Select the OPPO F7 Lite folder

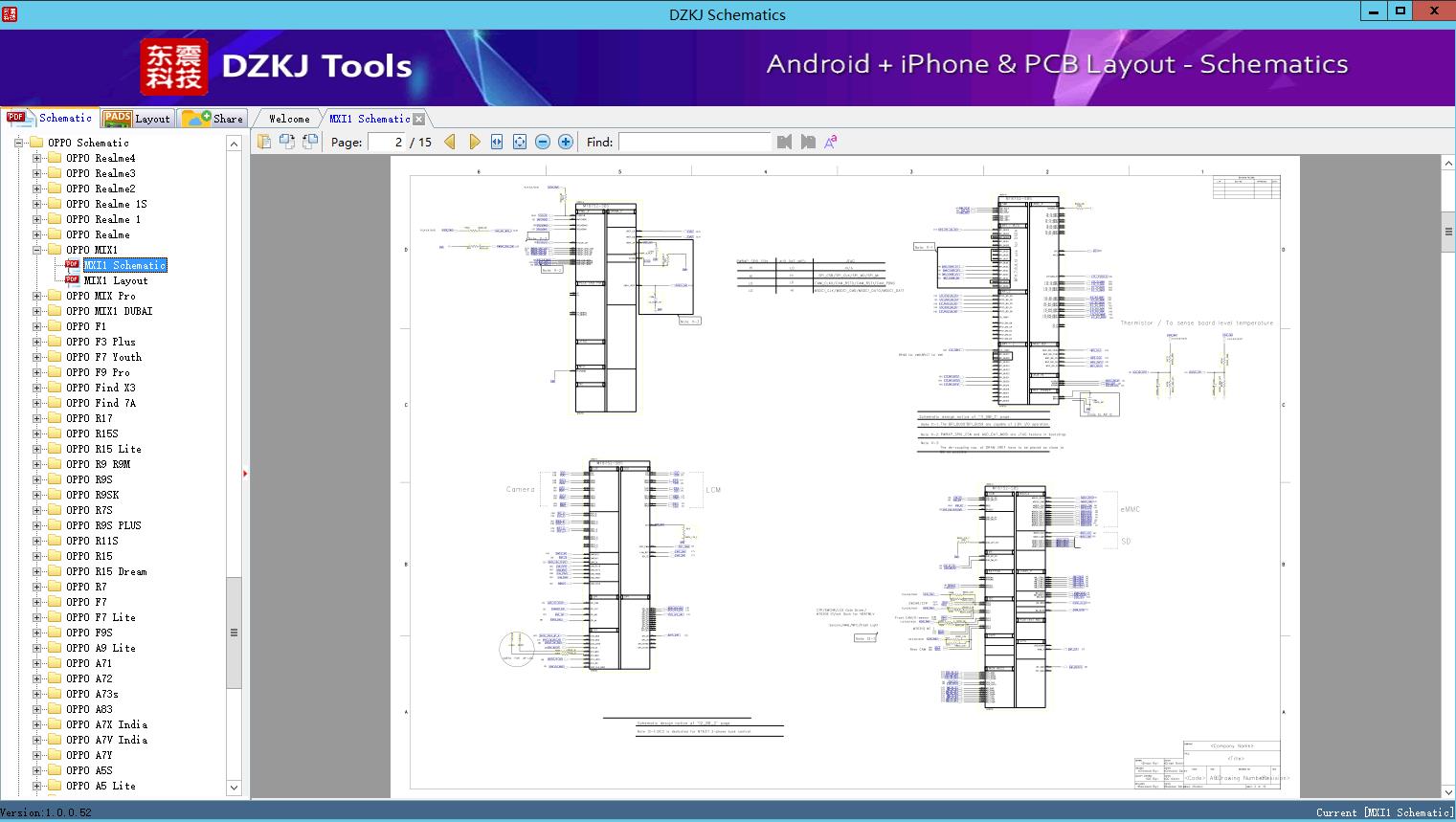(x=101, y=617)
